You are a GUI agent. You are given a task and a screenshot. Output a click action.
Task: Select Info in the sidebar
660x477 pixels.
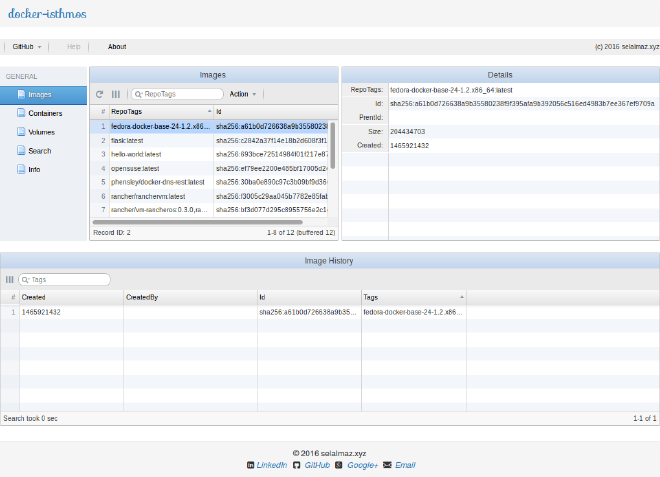pos(43,169)
